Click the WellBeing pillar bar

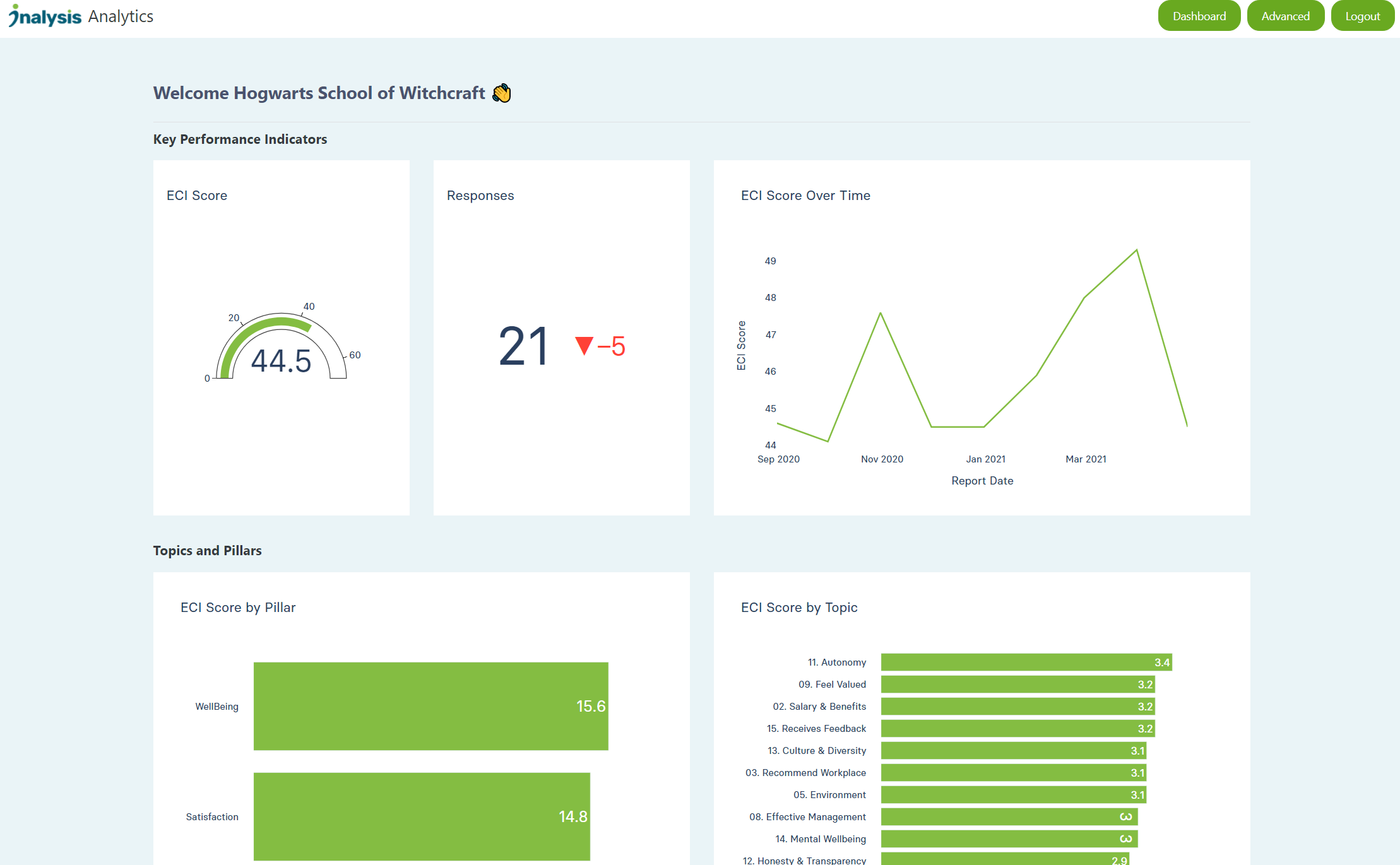pos(430,706)
